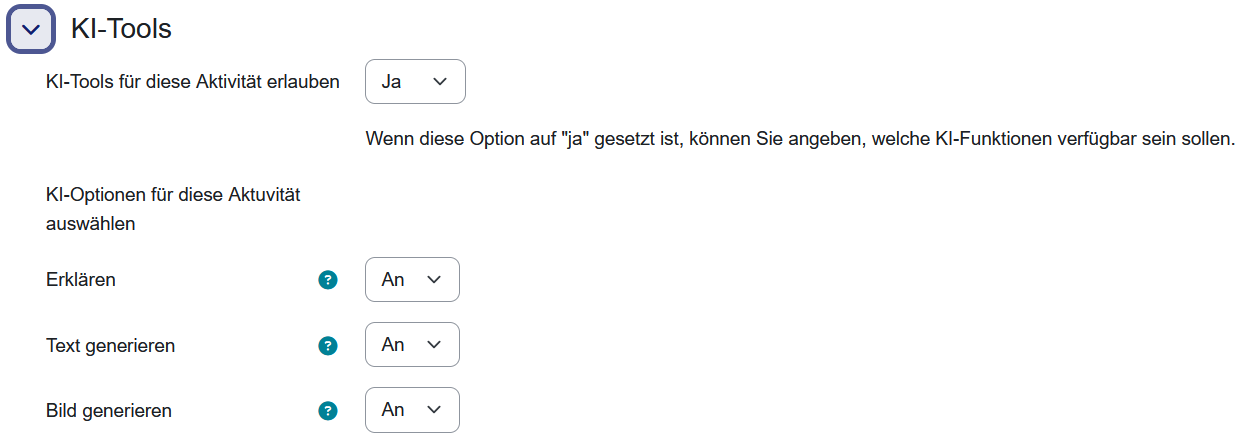This screenshot has width=1242, height=441.
Task: Click the Bild generieren label
Action: 108,411
